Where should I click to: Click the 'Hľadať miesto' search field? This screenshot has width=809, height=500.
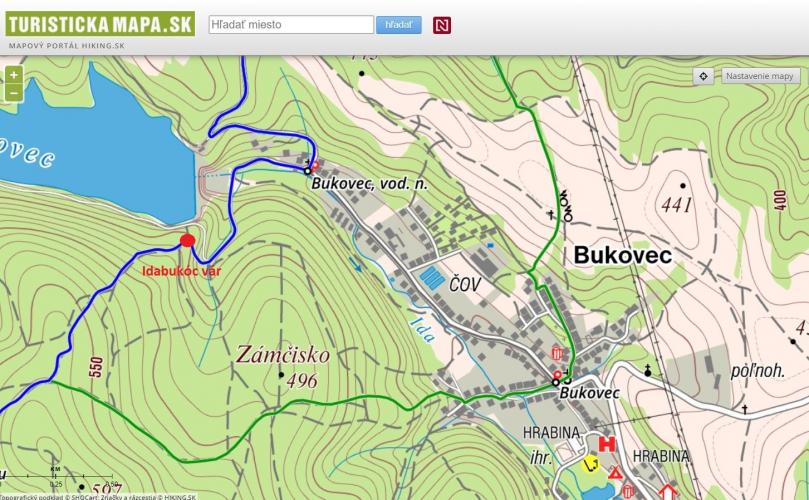tap(291, 24)
